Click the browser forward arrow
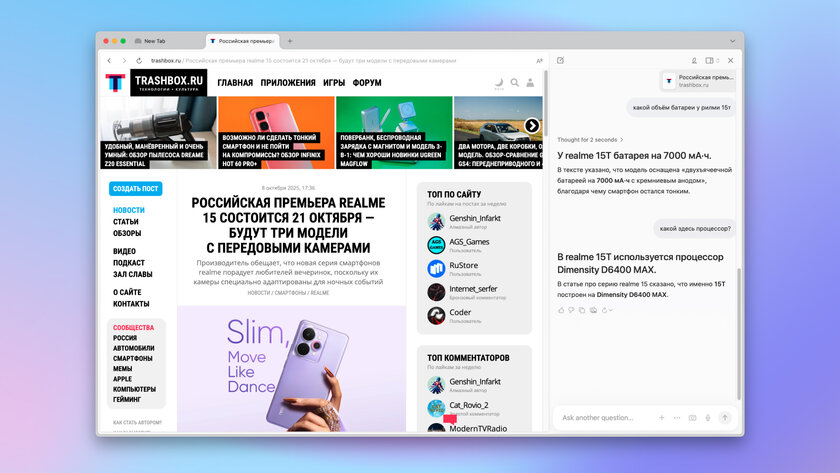Image resolution: width=840 pixels, height=473 pixels. pyautogui.click(x=124, y=61)
